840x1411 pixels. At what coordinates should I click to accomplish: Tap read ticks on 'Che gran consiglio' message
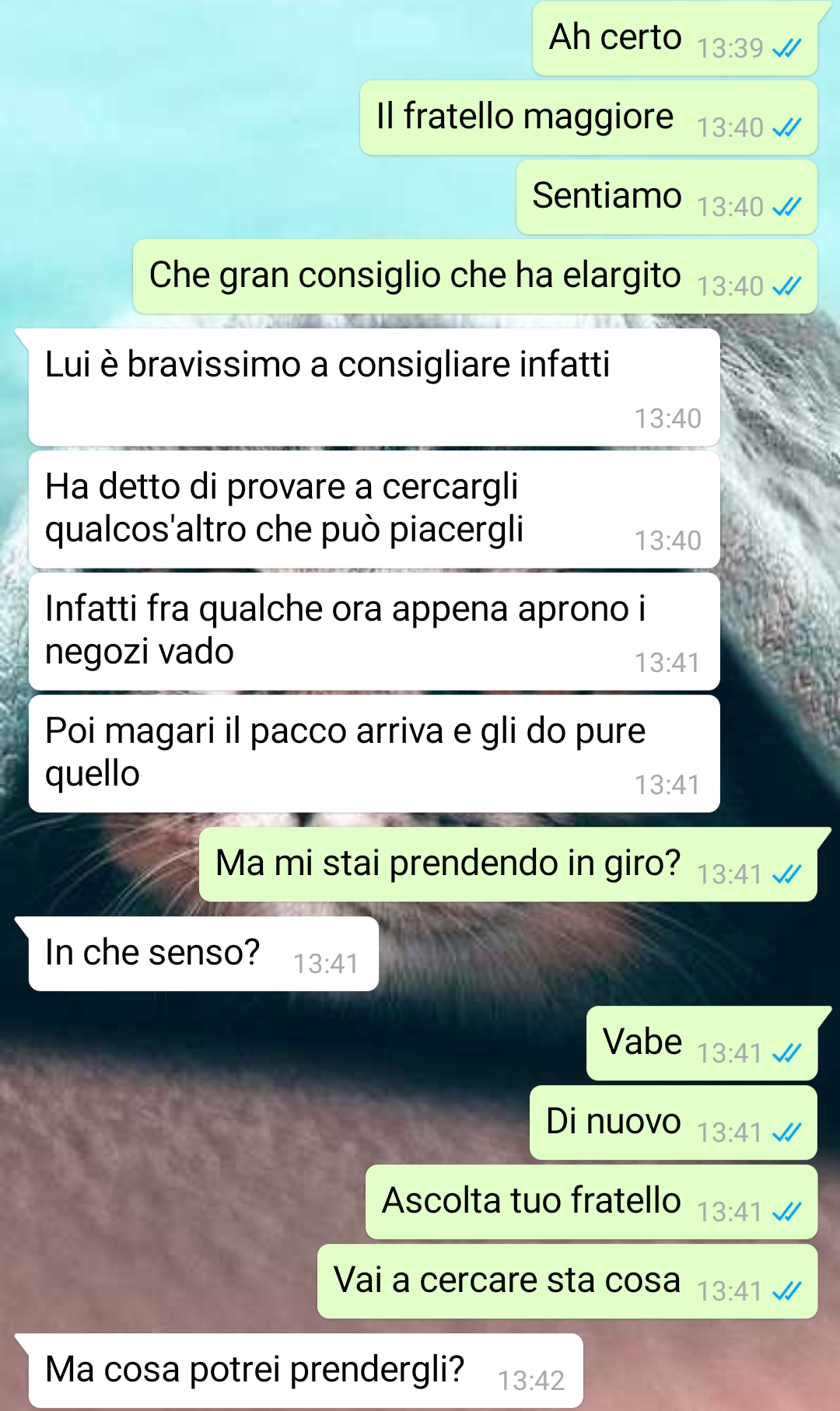click(786, 286)
